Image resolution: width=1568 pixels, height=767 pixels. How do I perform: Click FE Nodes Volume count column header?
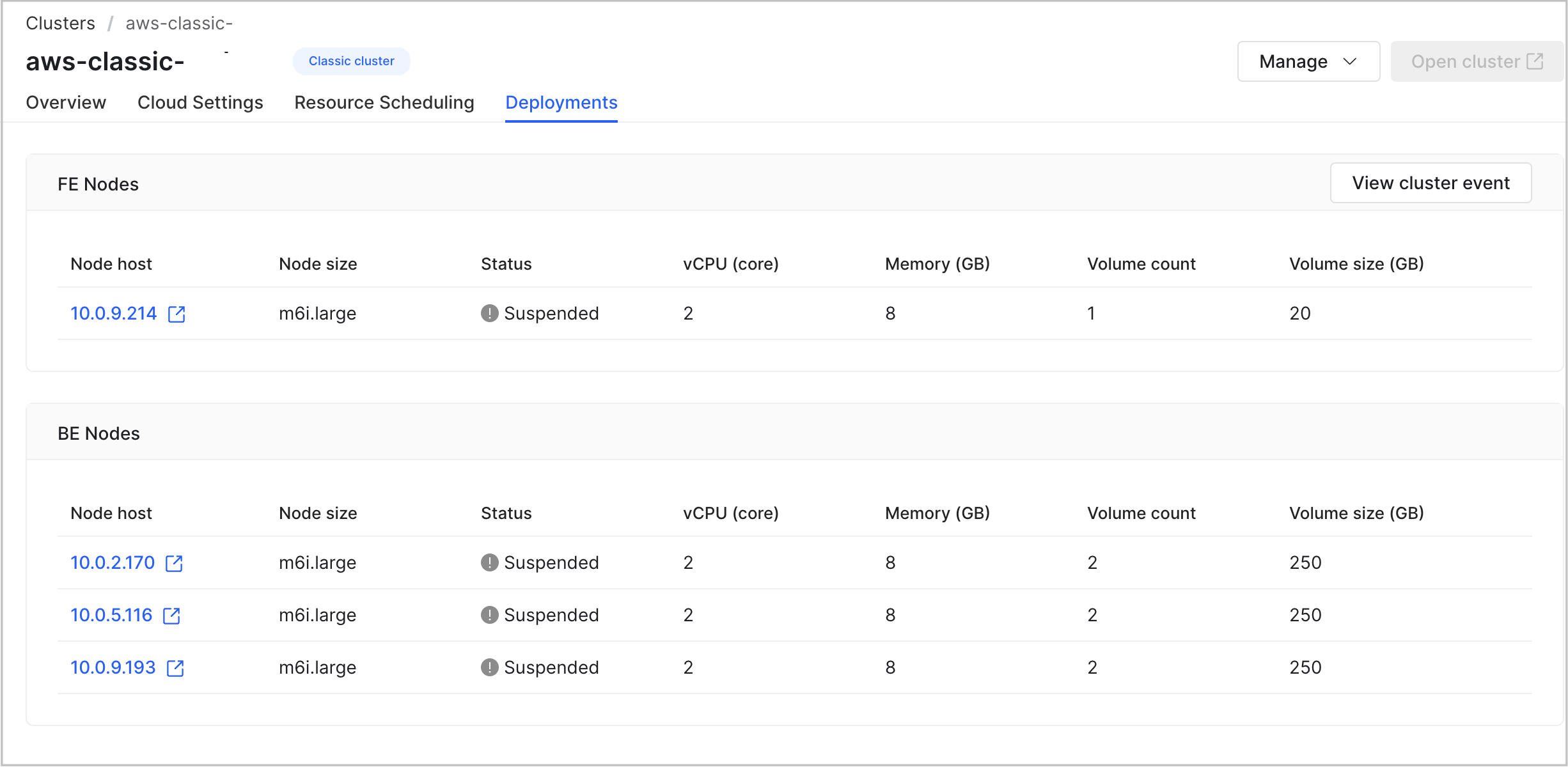[x=1141, y=264]
